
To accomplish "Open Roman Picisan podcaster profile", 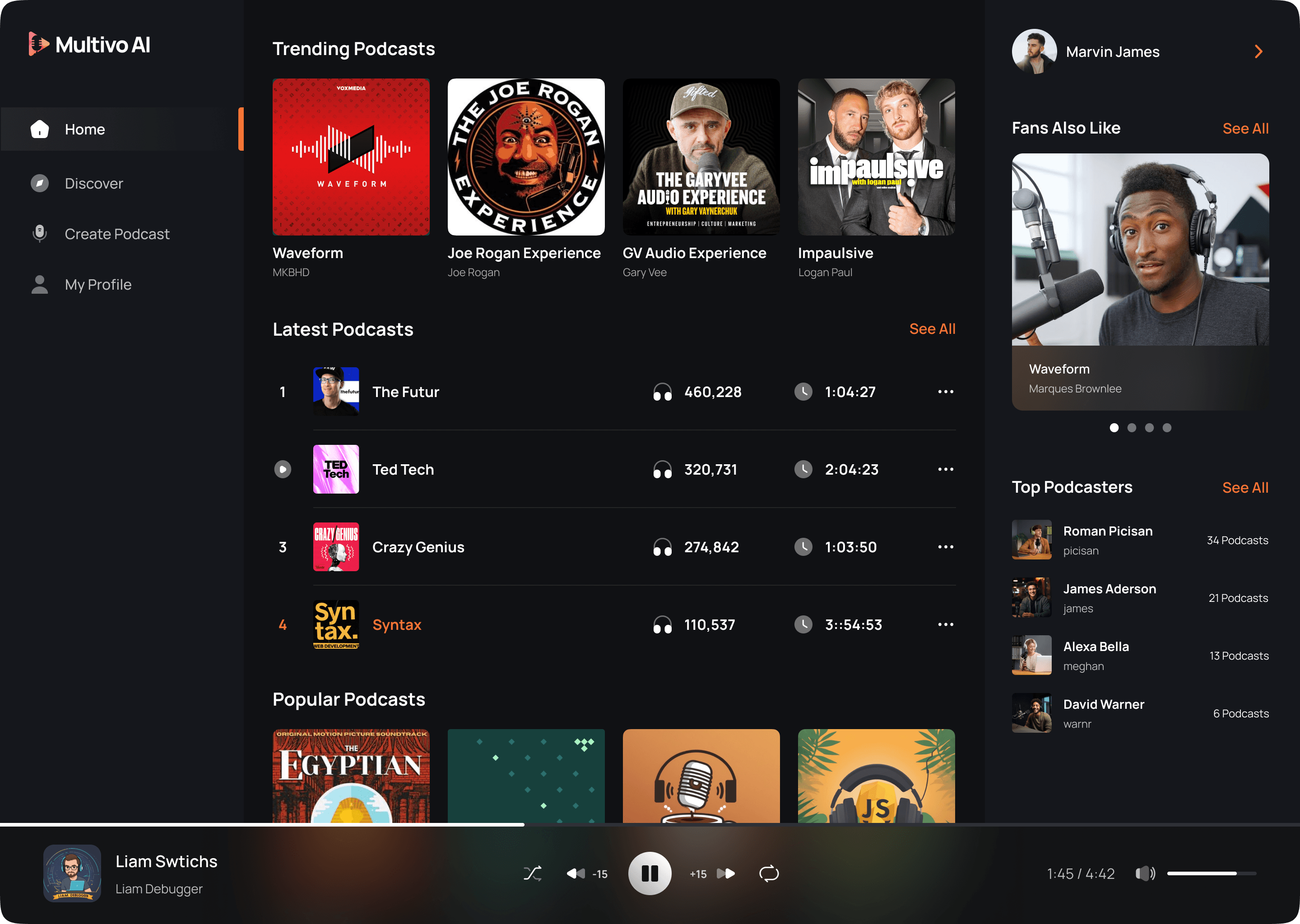I will [x=1140, y=540].
